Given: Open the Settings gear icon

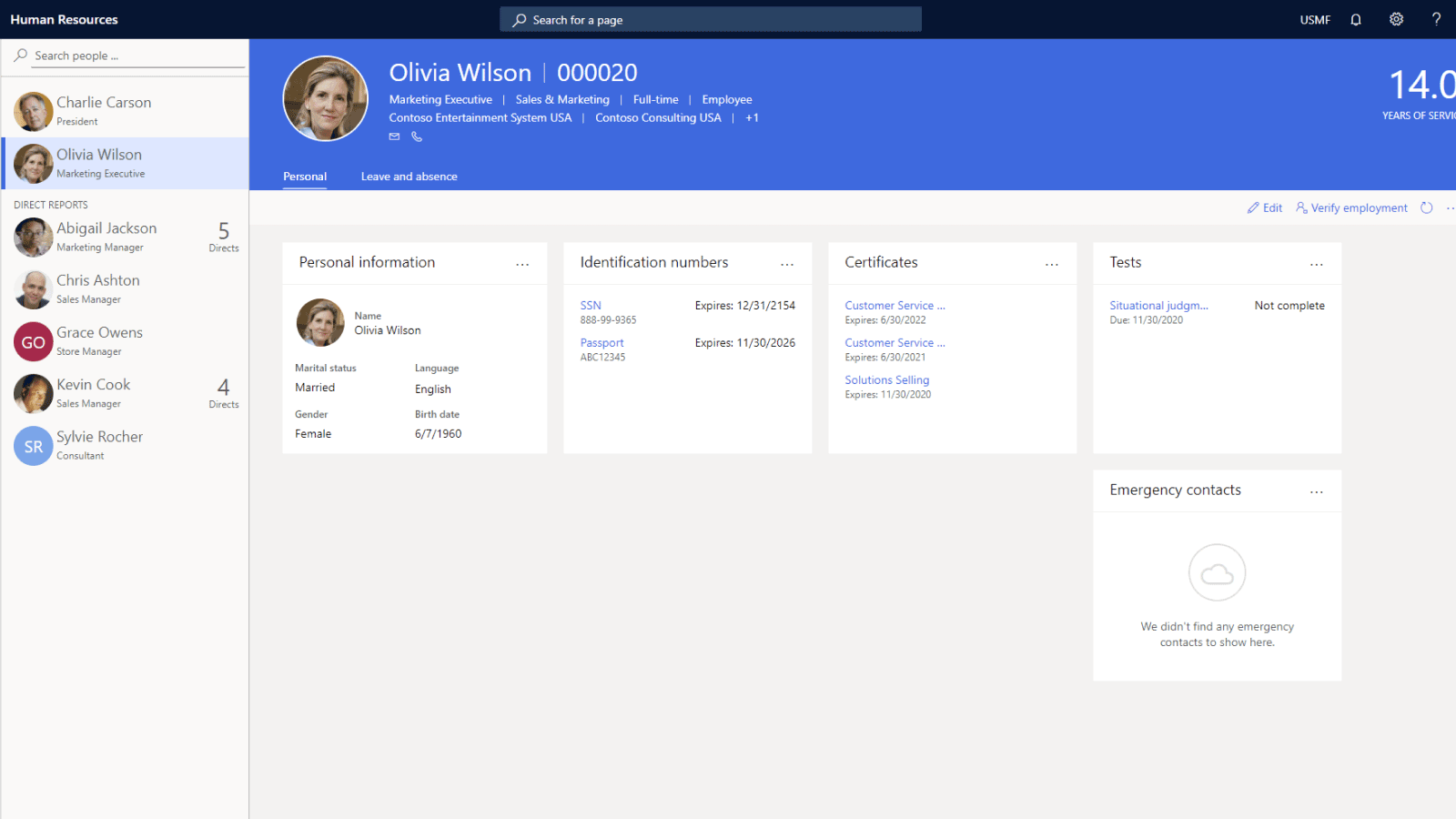Looking at the screenshot, I should point(1395,19).
